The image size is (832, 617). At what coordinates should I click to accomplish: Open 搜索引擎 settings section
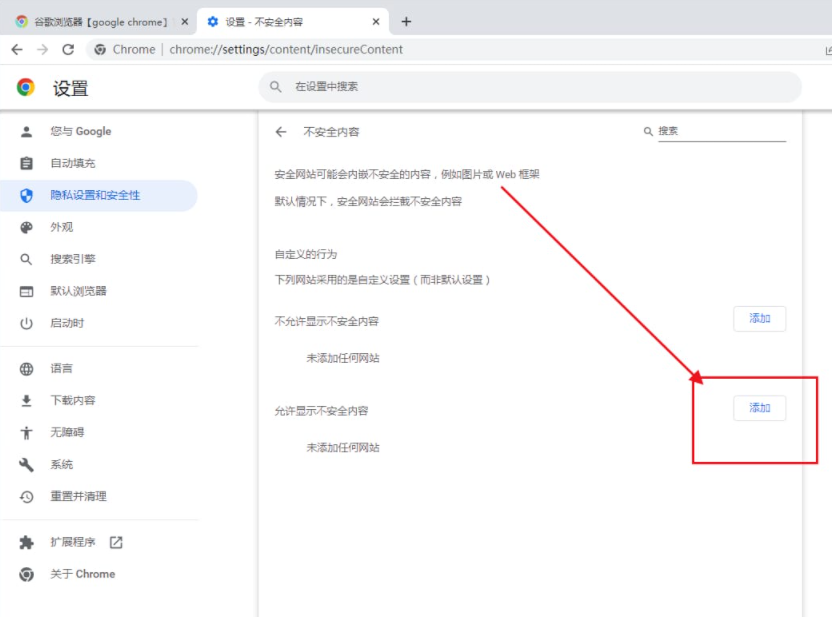coord(99,259)
